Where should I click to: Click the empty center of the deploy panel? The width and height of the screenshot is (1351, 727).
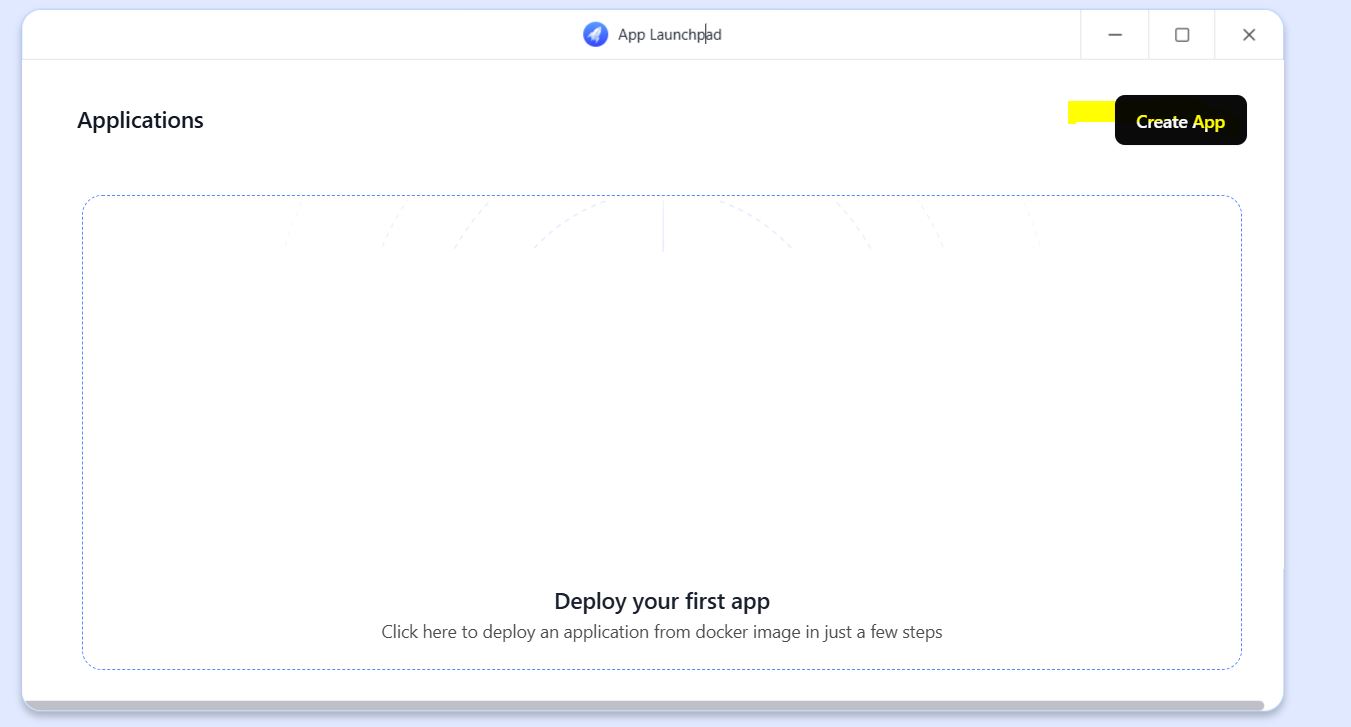pyautogui.click(x=661, y=400)
